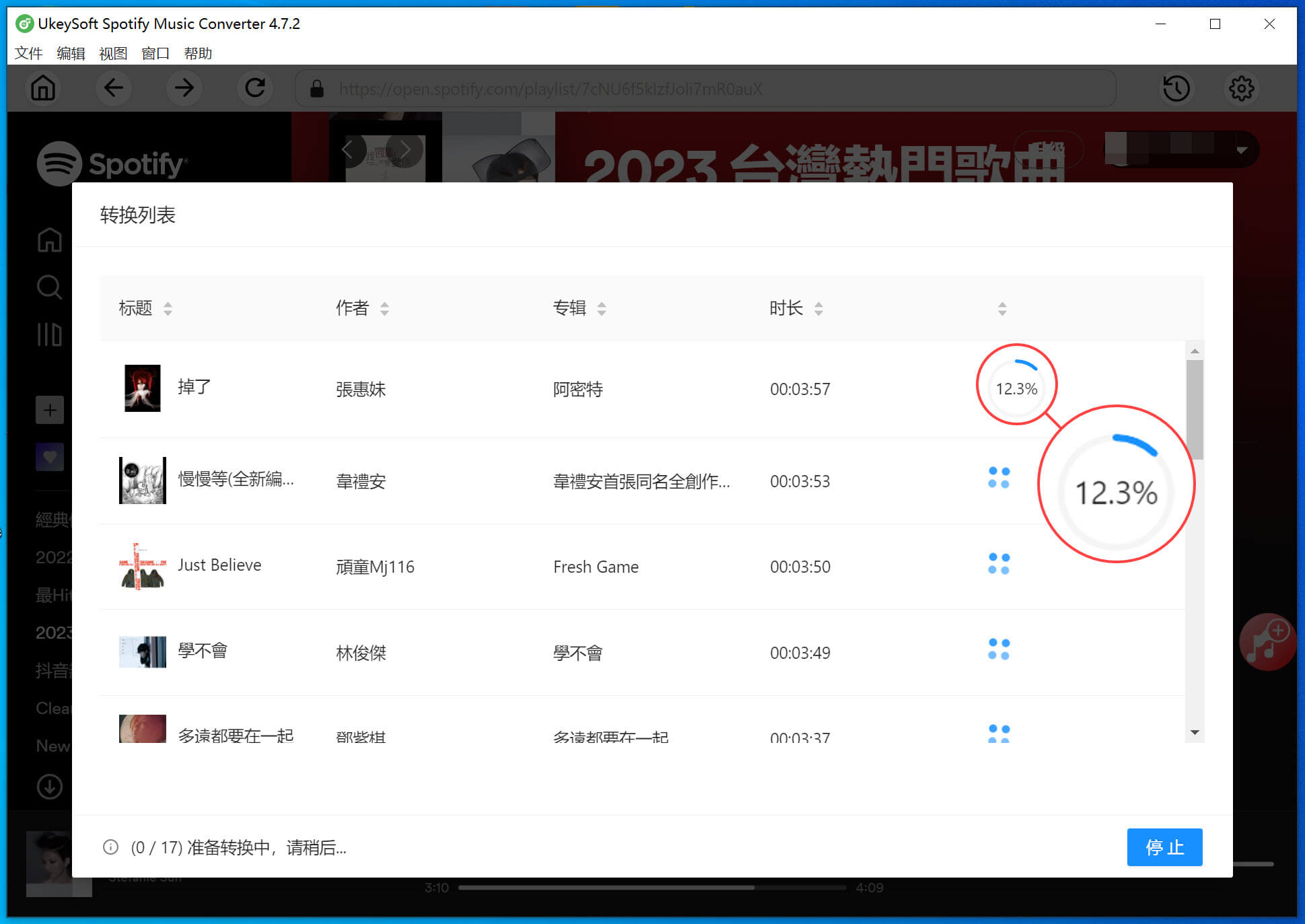The height and width of the screenshot is (924, 1305).
Task: Click the artist name 頑童Mj116
Action: (x=375, y=567)
